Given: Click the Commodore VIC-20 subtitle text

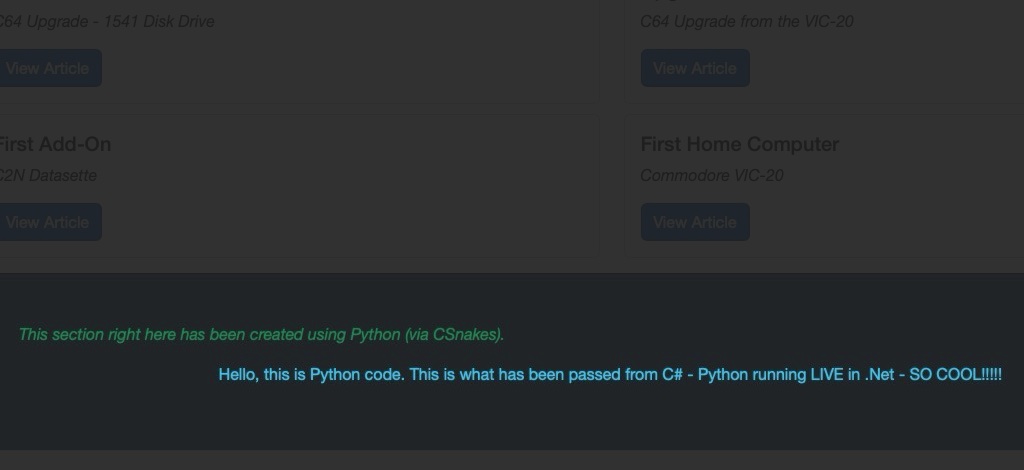Looking at the screenshot, I should [x=712, y=176].
